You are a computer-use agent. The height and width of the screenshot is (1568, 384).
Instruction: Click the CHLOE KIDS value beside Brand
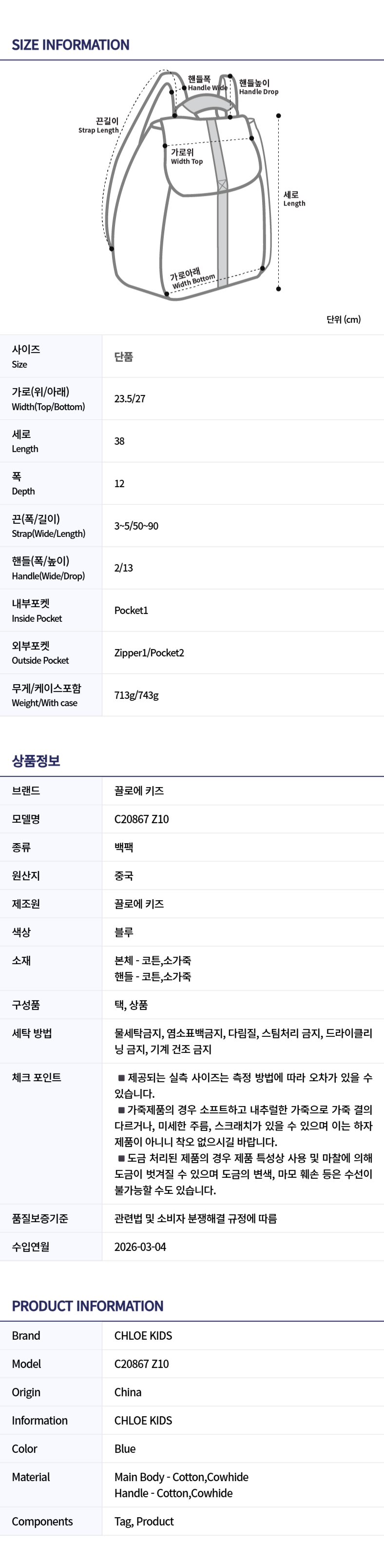click(143, 1336)
